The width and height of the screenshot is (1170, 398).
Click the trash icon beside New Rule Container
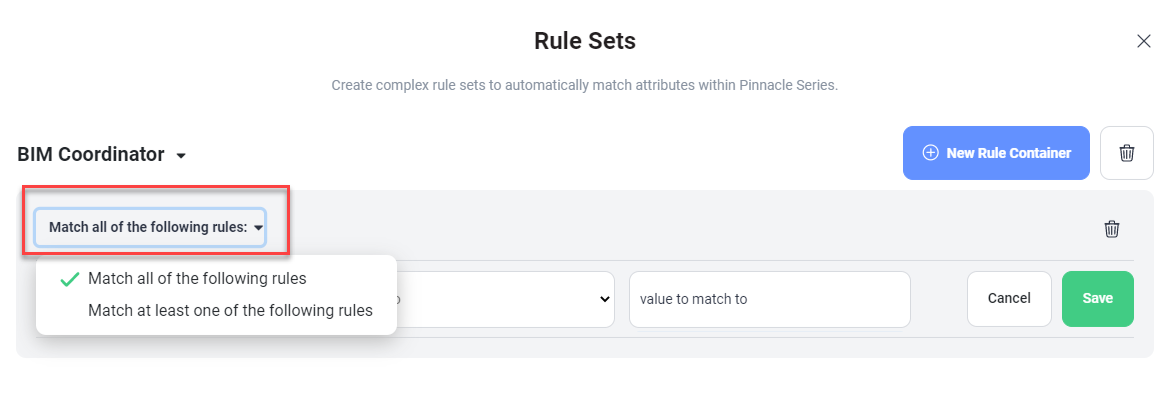click(x=1127, y=153)
